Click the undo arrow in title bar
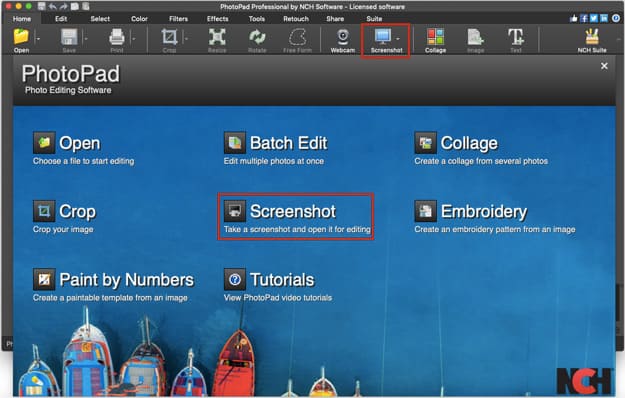The height and width of the screenshot is (398, 625). [53, 6]
